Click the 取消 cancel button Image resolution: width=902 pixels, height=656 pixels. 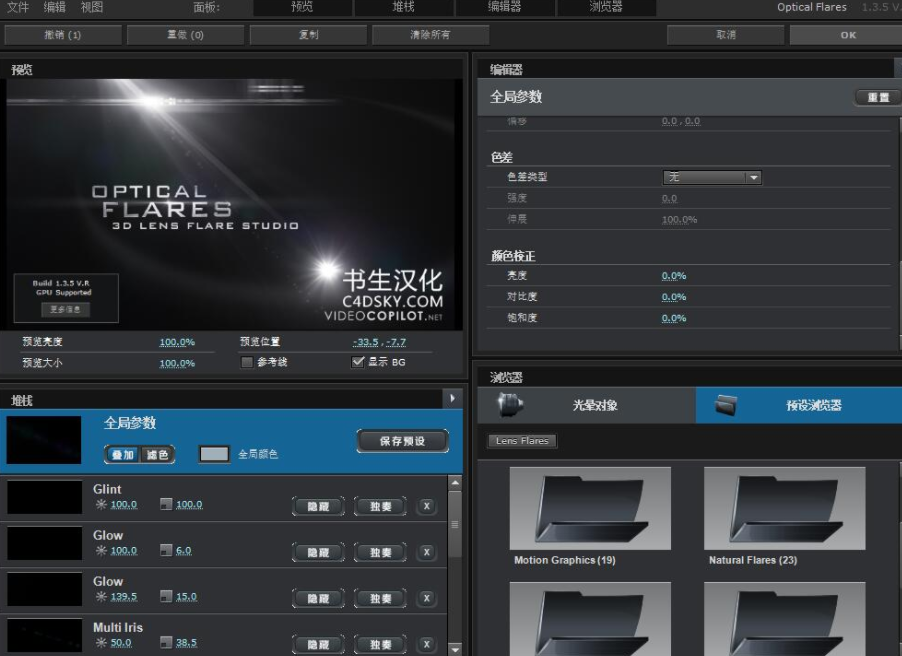pyautogui.click(x=725, y=35)
